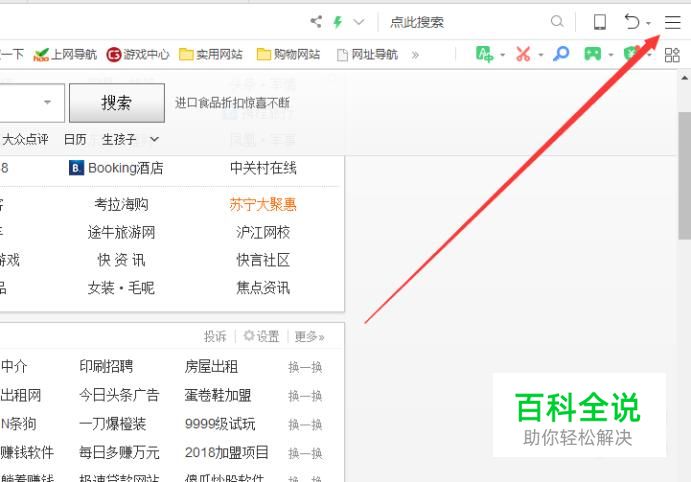691x482 pixels.
Task: Expand the translate extension dropdown arrow
Action: (x=502, y=56)
